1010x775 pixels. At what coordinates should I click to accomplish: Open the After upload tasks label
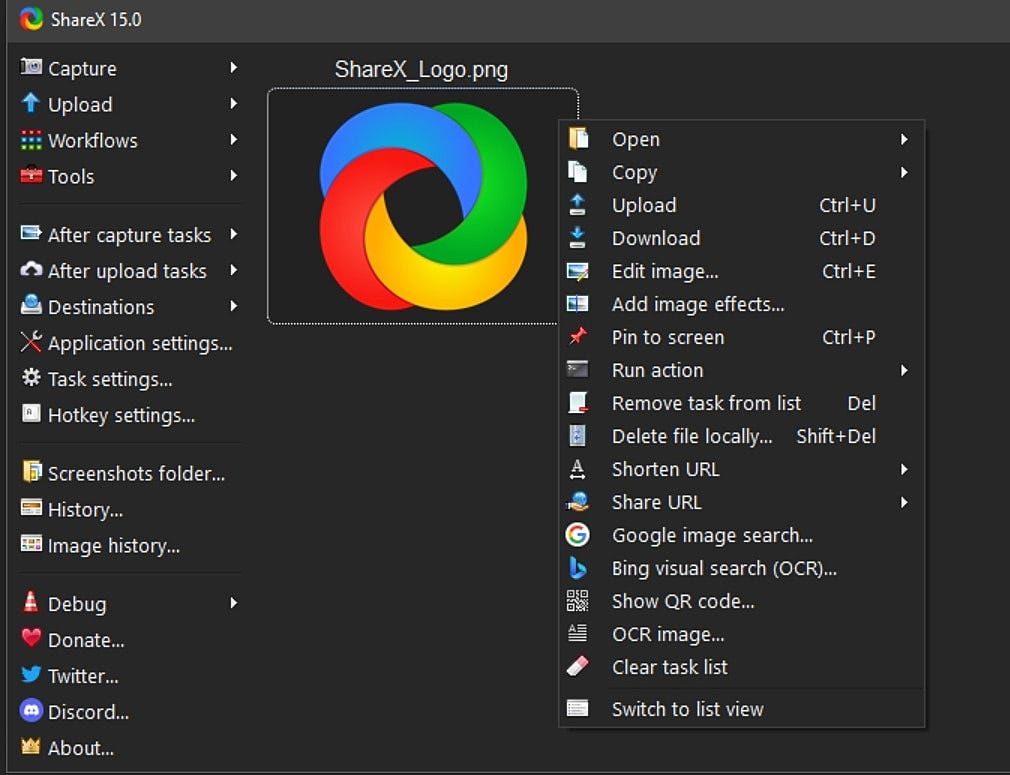coord(128,271)
